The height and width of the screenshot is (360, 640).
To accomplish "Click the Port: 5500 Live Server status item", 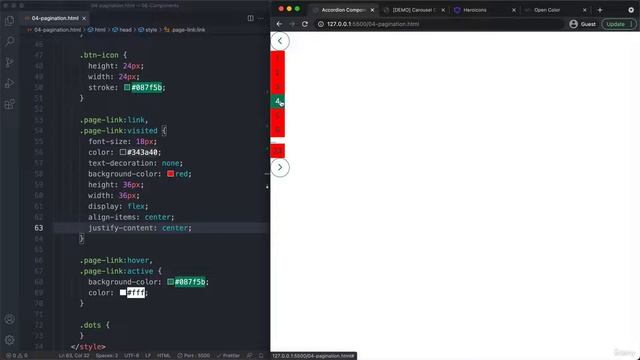I will [x=194, y=356].
